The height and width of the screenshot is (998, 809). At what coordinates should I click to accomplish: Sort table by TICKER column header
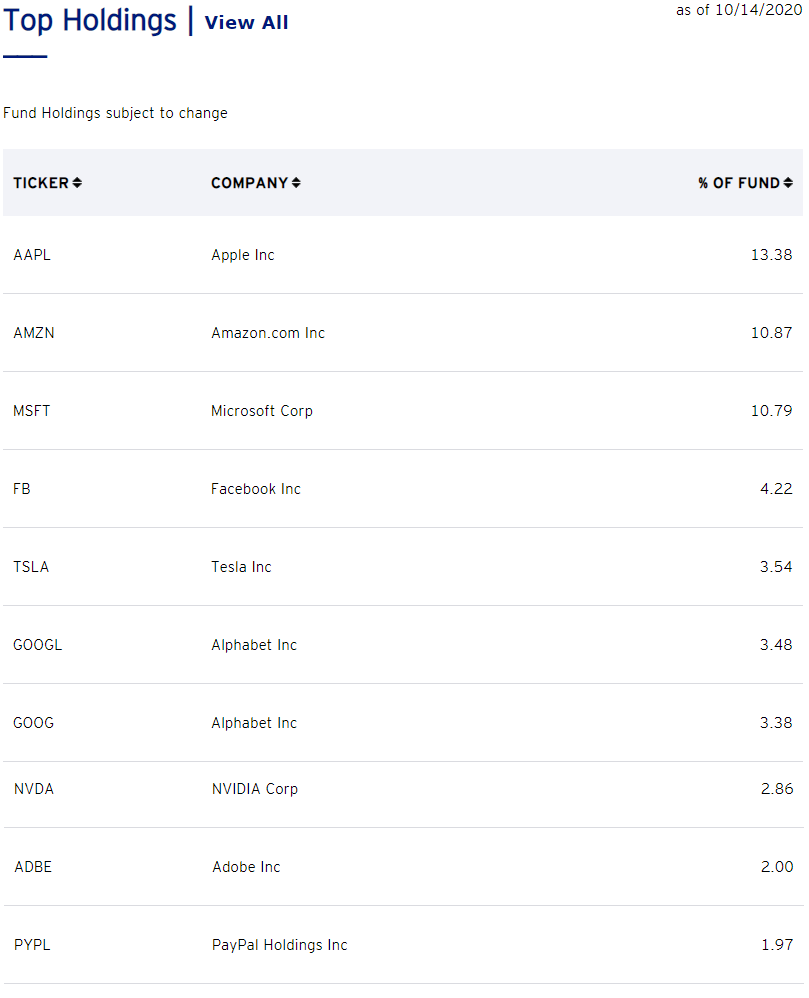(x=41, y=183)
